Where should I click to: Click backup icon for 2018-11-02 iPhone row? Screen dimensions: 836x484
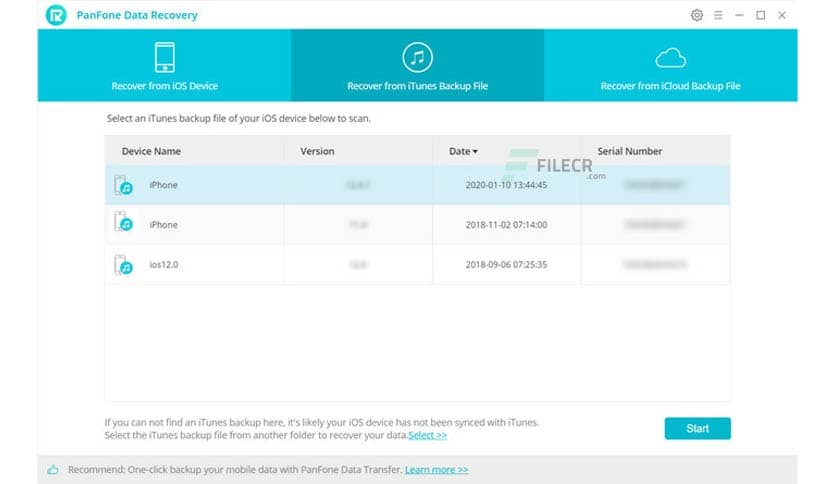coord(123,222)
